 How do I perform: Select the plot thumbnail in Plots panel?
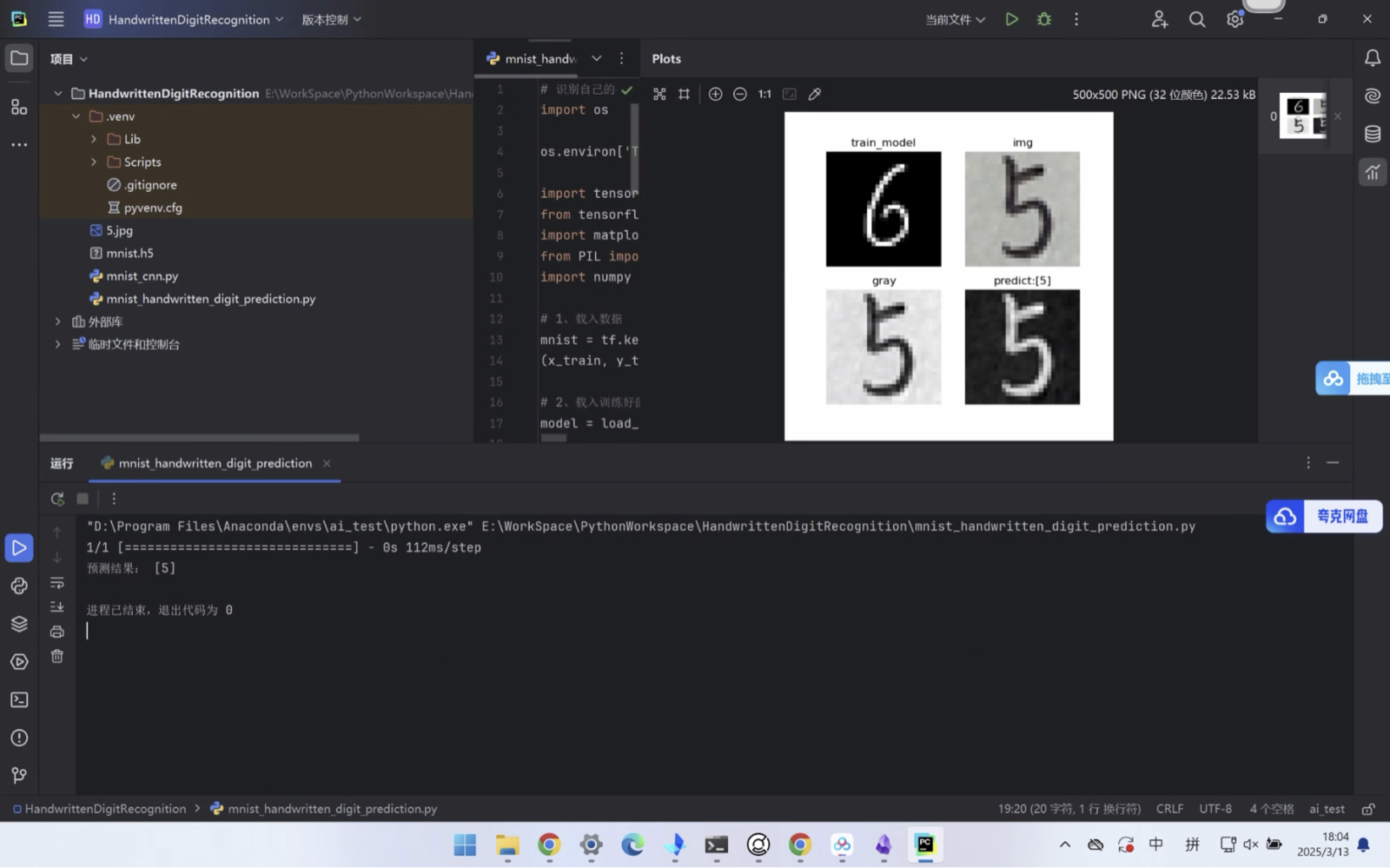[1302, 116]
